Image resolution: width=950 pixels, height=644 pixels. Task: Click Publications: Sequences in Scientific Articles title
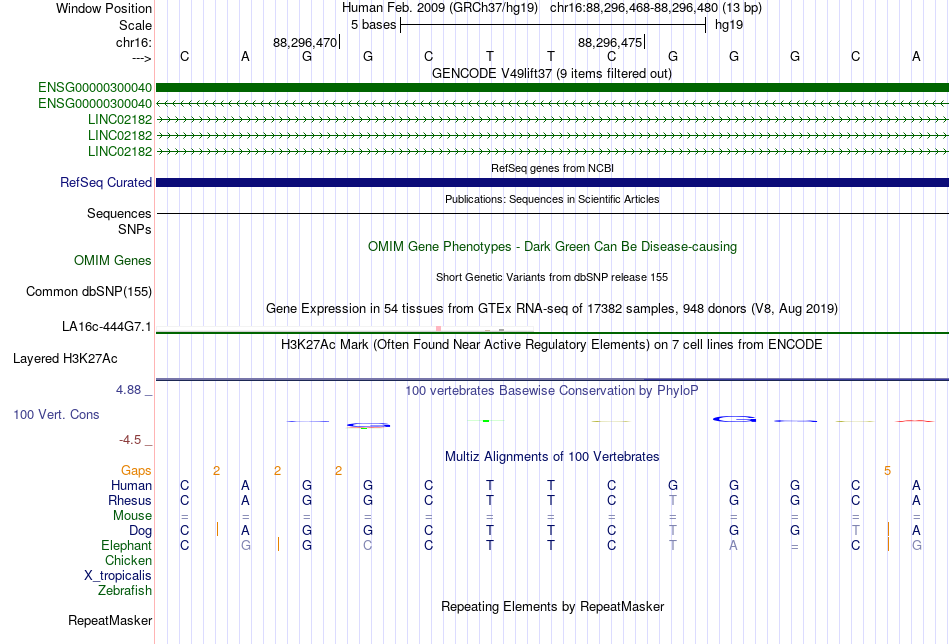552,199
